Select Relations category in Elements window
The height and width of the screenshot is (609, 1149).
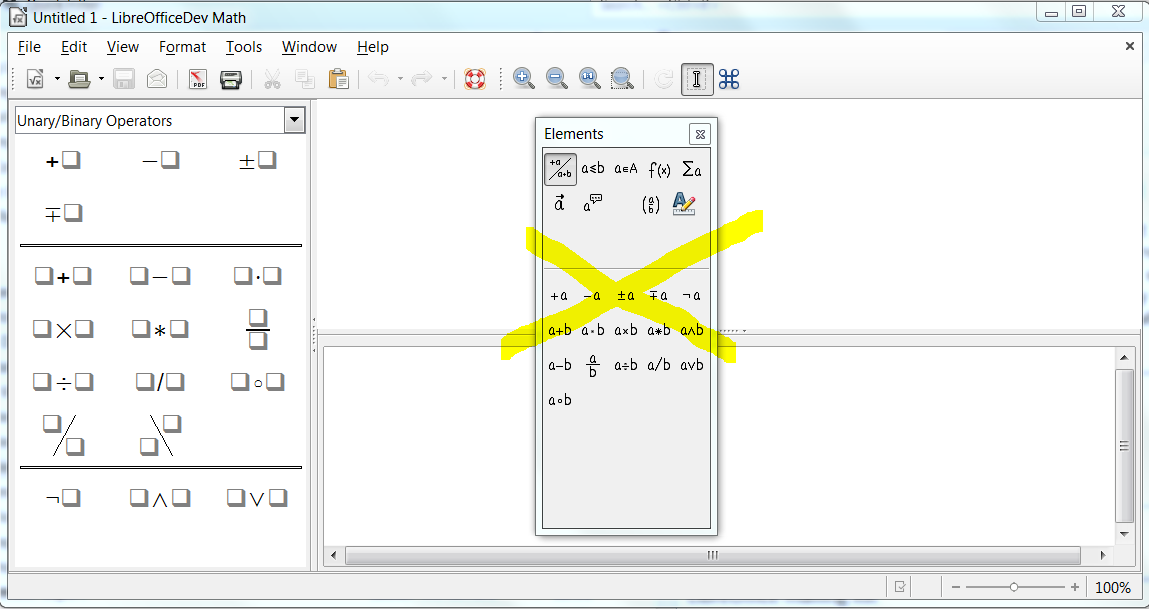(593, 169)
